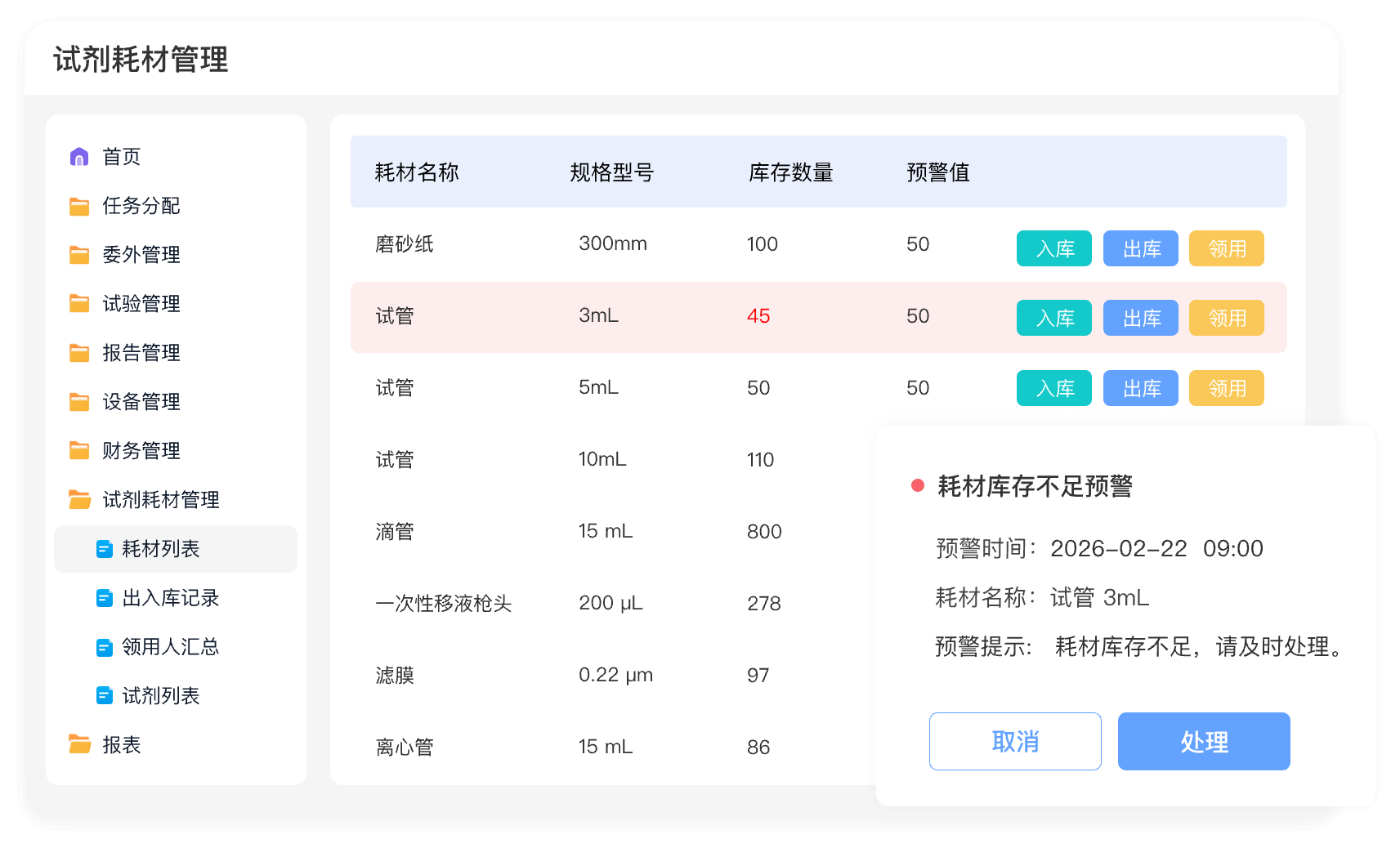Click 处理 to handle the stock warning

[1203, 741]
